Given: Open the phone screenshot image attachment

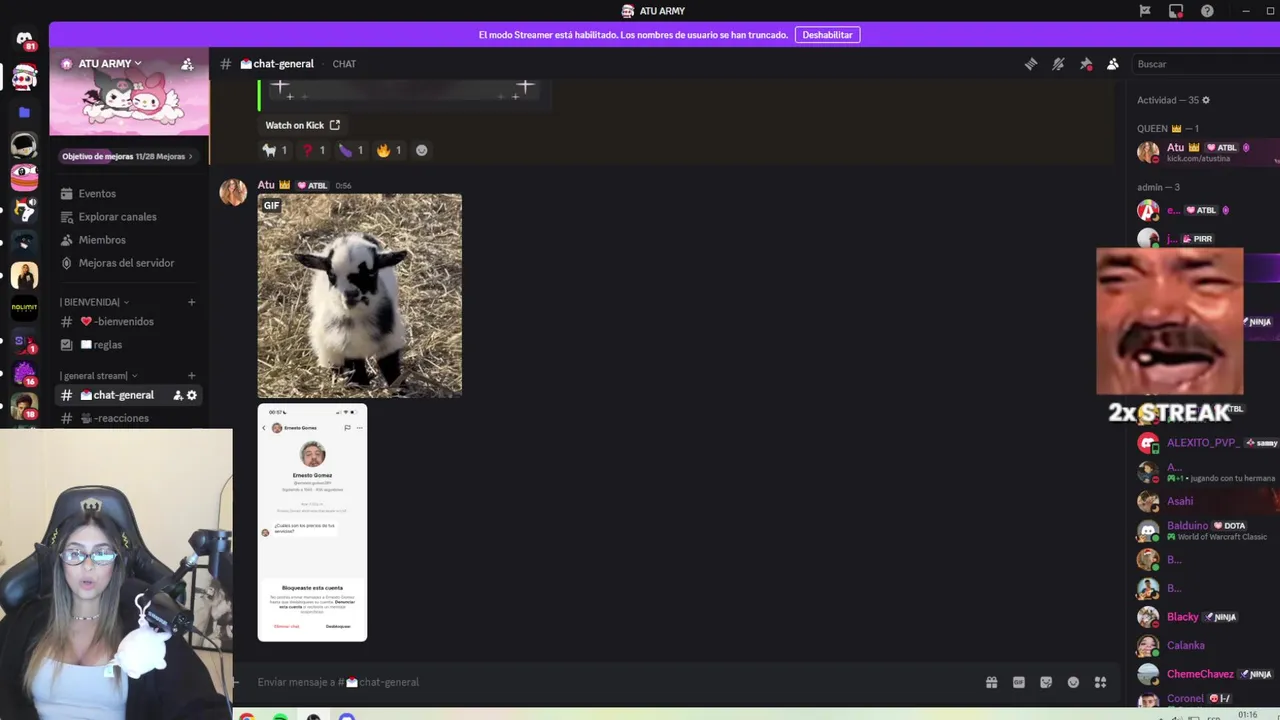Looking at the screenshot, I should pyautogui.click(x=312, y=522).
